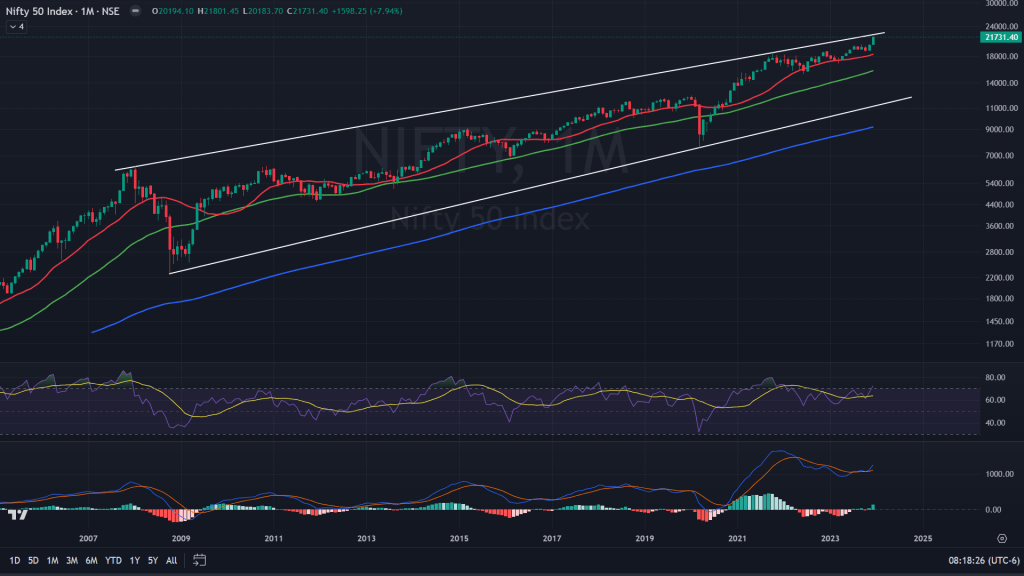Show All available data range

172,561
